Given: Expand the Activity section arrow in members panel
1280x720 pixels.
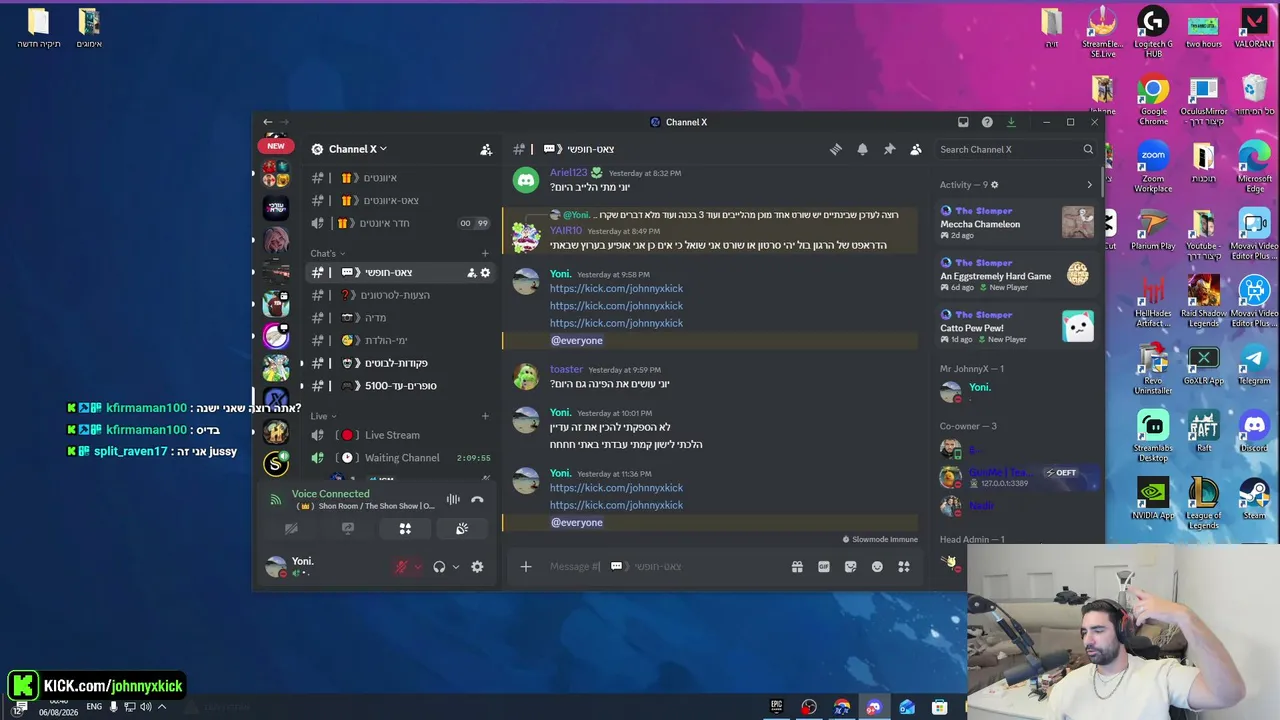Looking at the screenshot, I should click(1089, 185).
